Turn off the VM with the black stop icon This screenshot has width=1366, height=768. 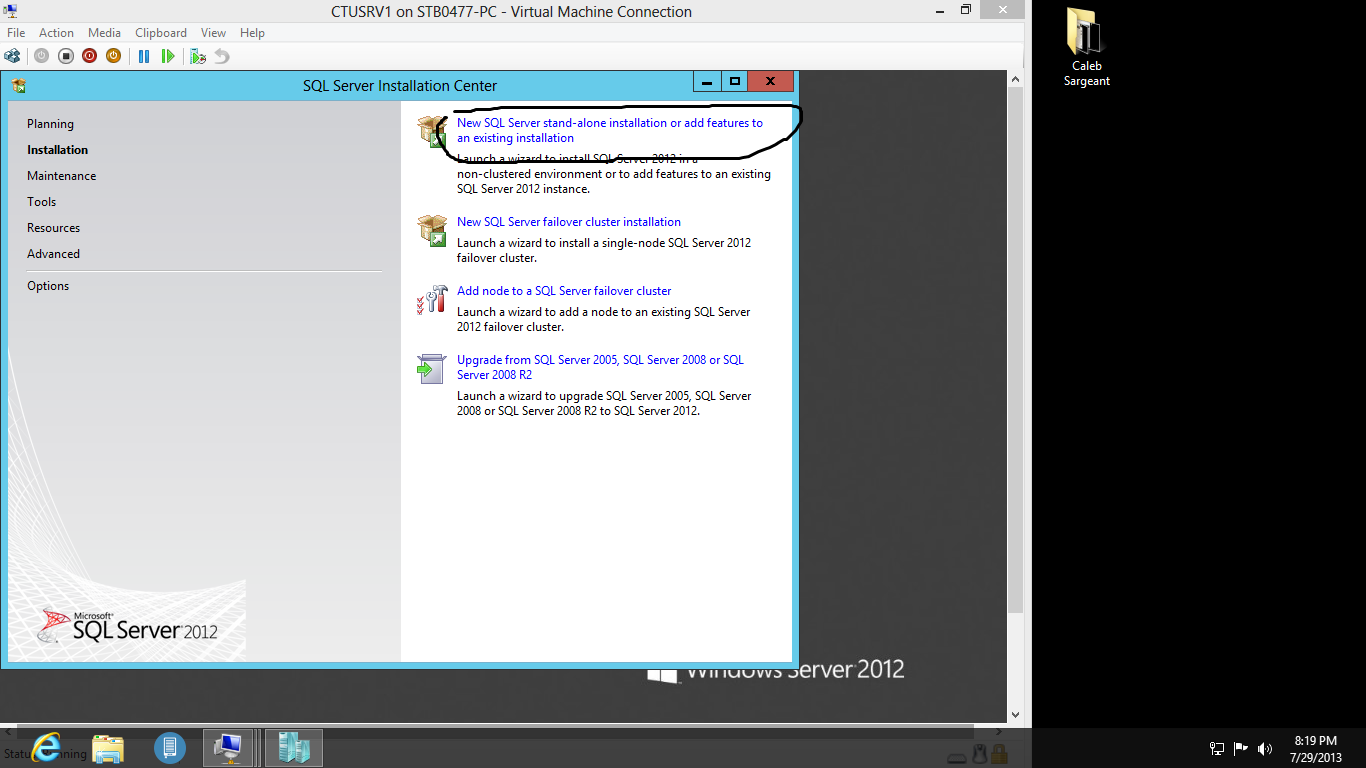click(x=65, y=56)
